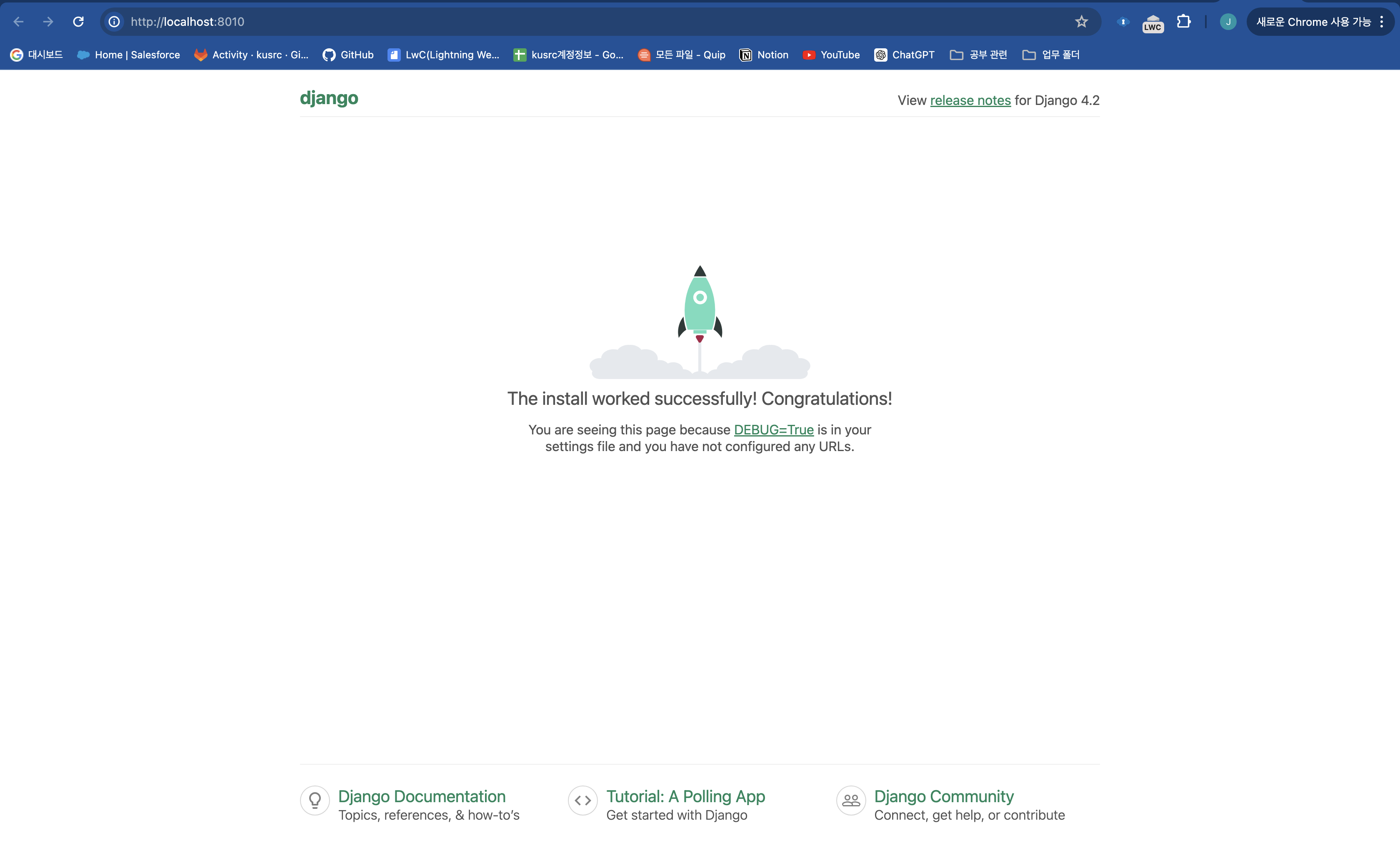Image resolution: width=1400 pixels, height=843 pixels.
Task: Click the blue extension icon beside LWC
Action: click(x=1123, y=22)
